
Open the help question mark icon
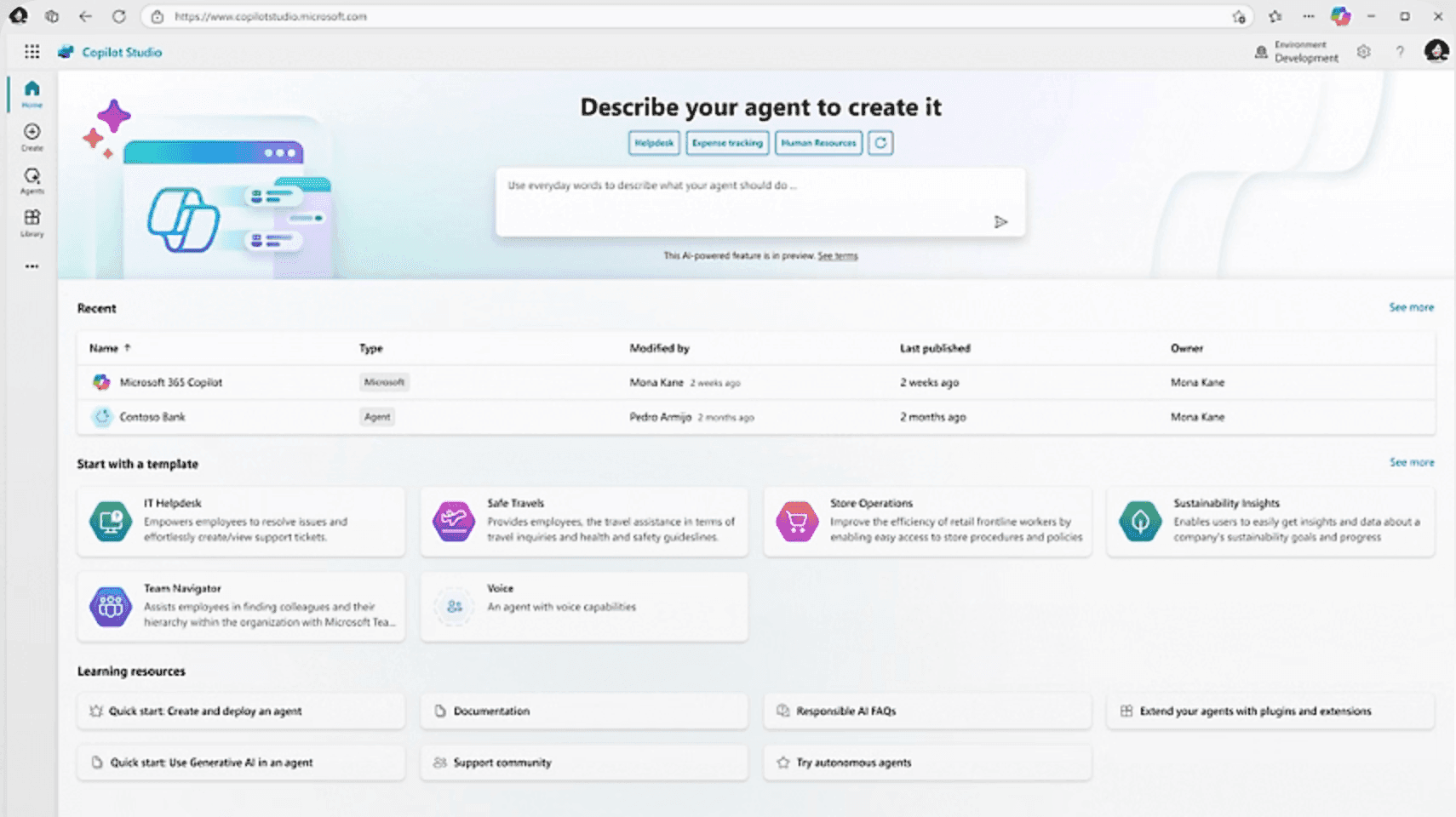(1400, 52)
